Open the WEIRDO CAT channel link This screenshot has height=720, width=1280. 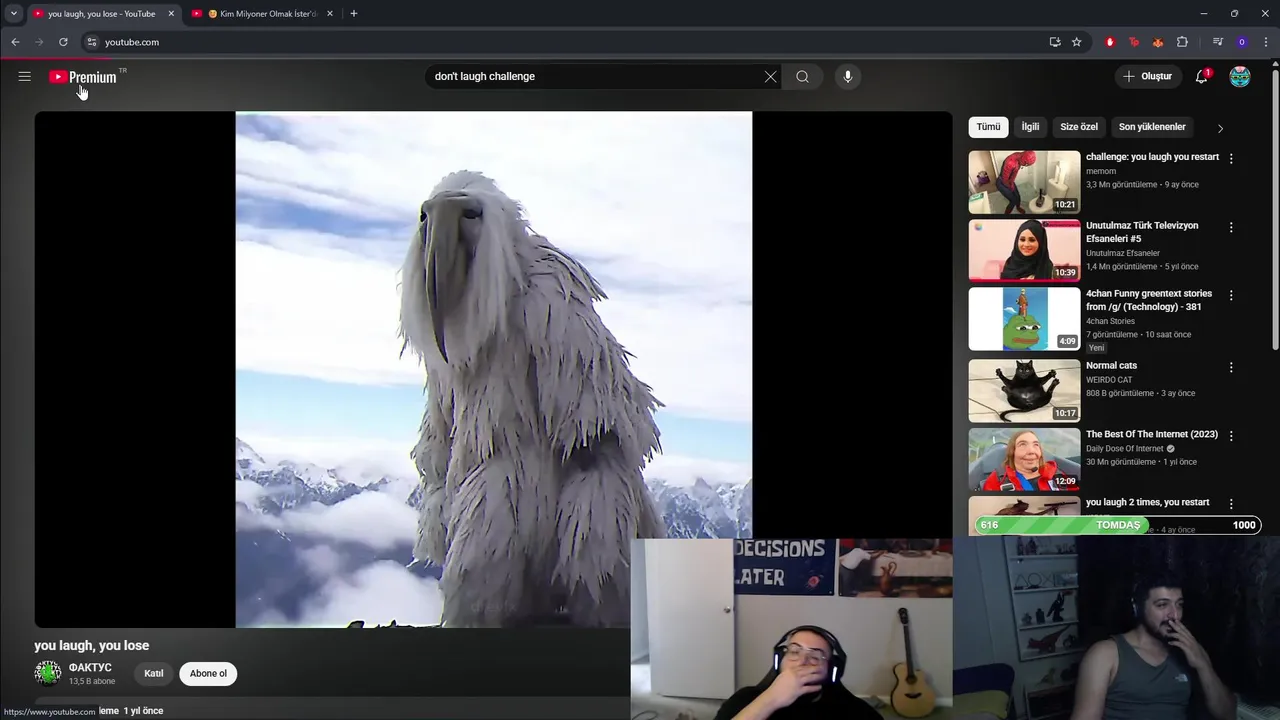[1109, 380]
